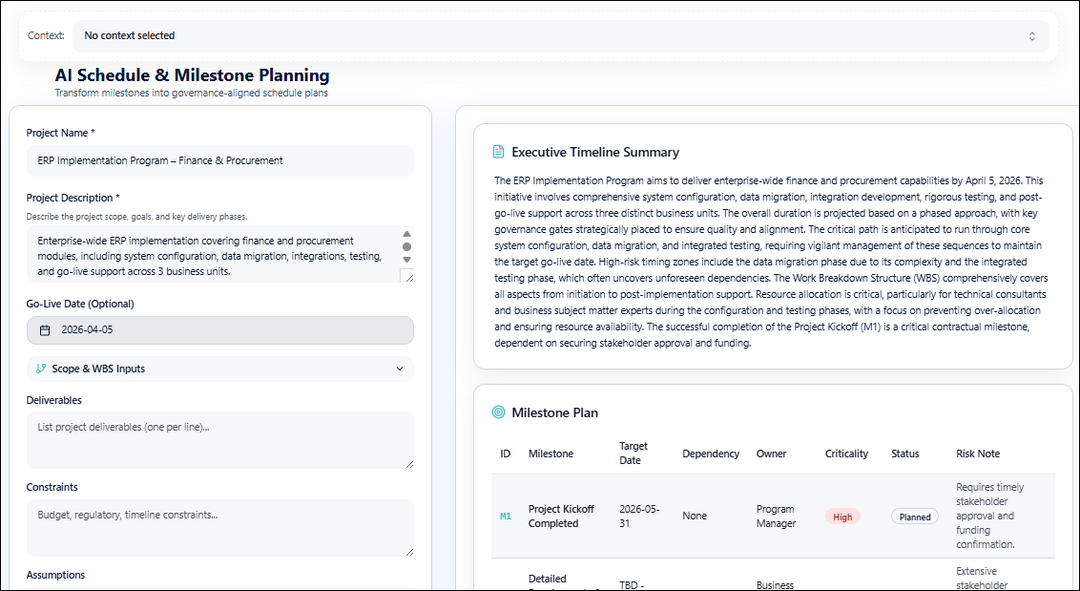Click into the Constraints textarea
Viewport: 1080px width, 591px height.
point(220,528)
